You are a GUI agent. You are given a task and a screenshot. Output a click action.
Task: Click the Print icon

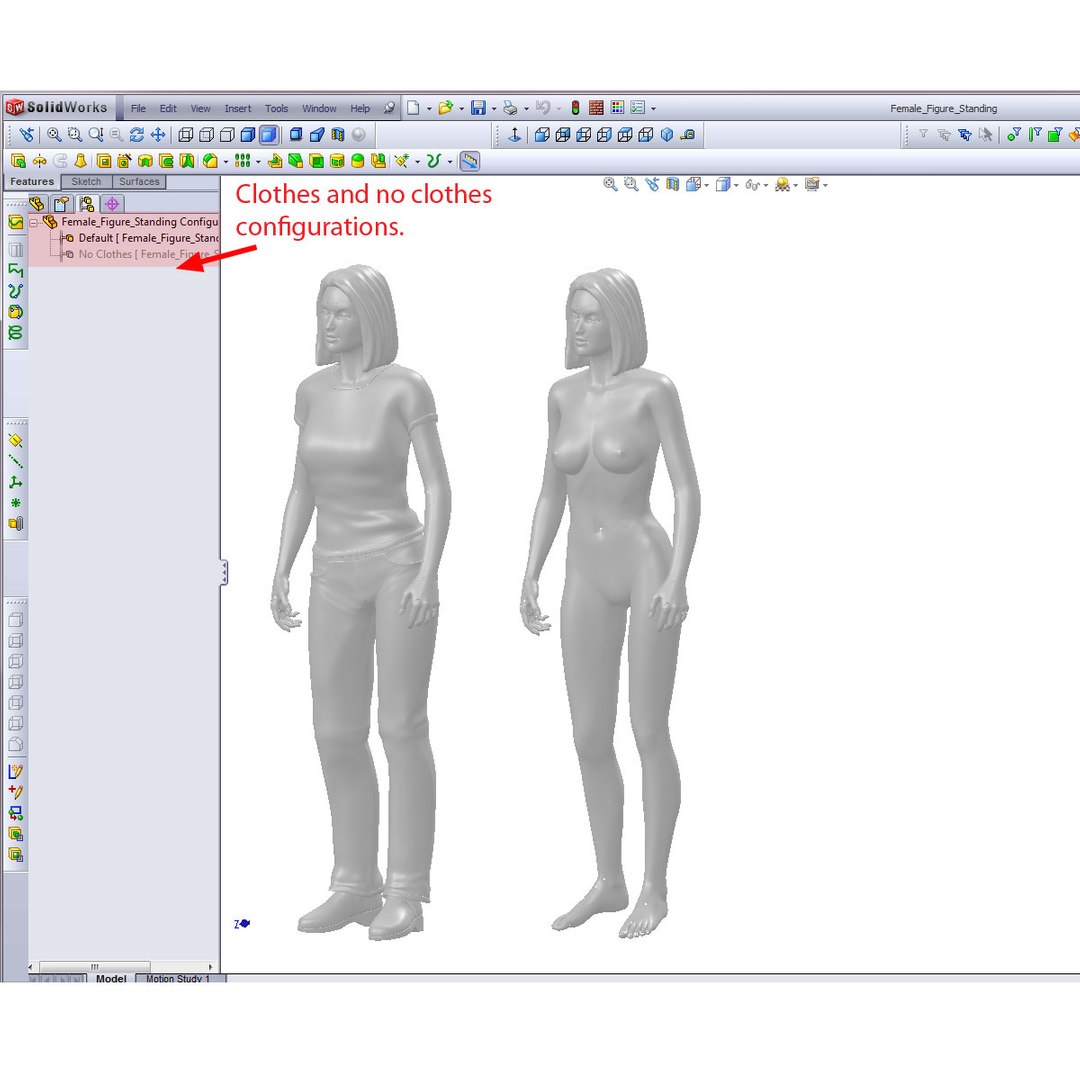[x=510, y=108]
